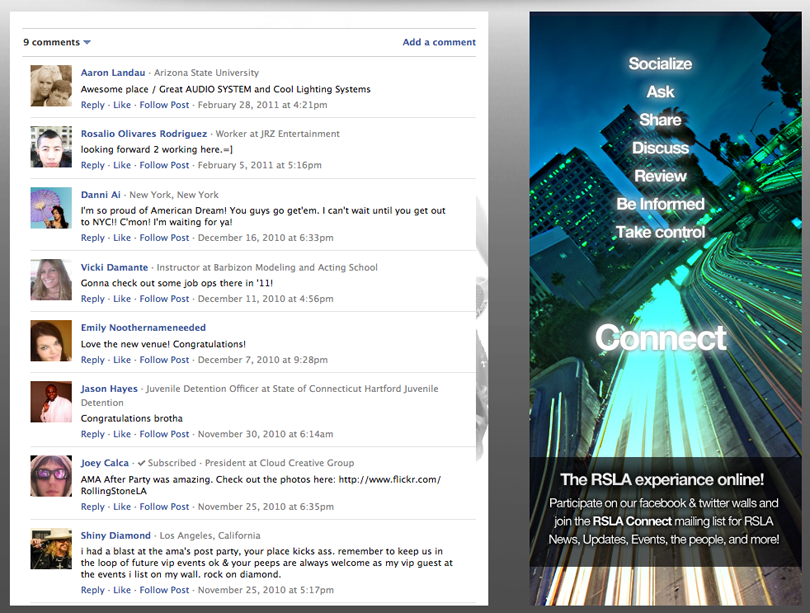This screenshot has width=810, height=613.
Task: Follow Post on Danni Ai's comment
Action: [164, 238]
